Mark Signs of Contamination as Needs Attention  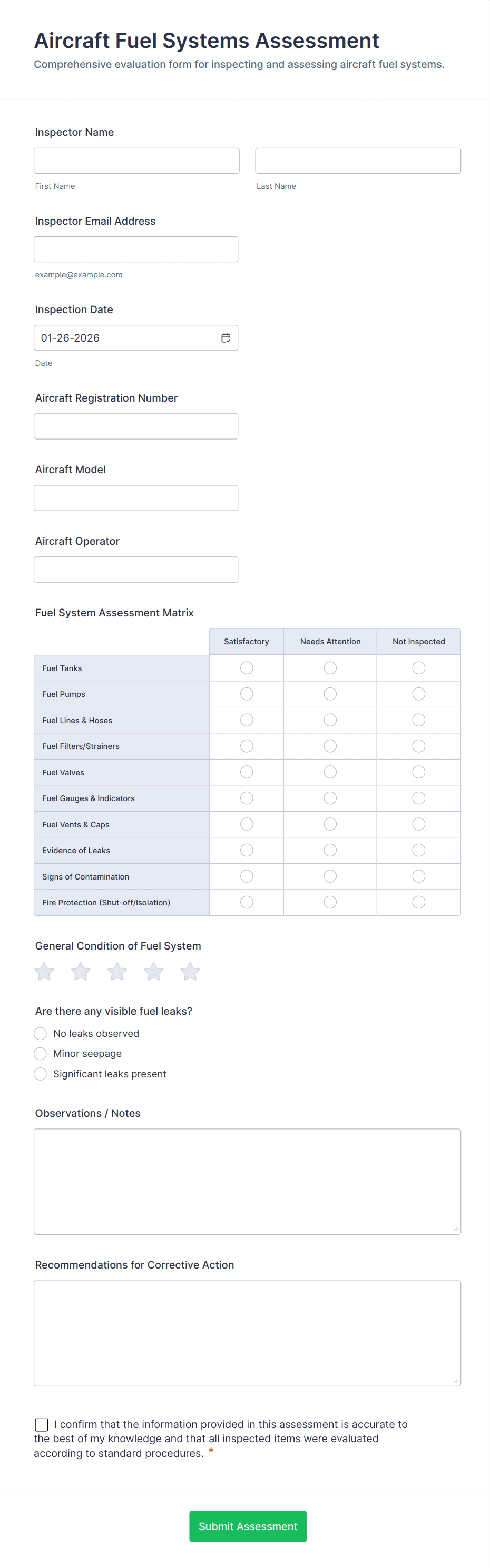[x=330, y=876]
